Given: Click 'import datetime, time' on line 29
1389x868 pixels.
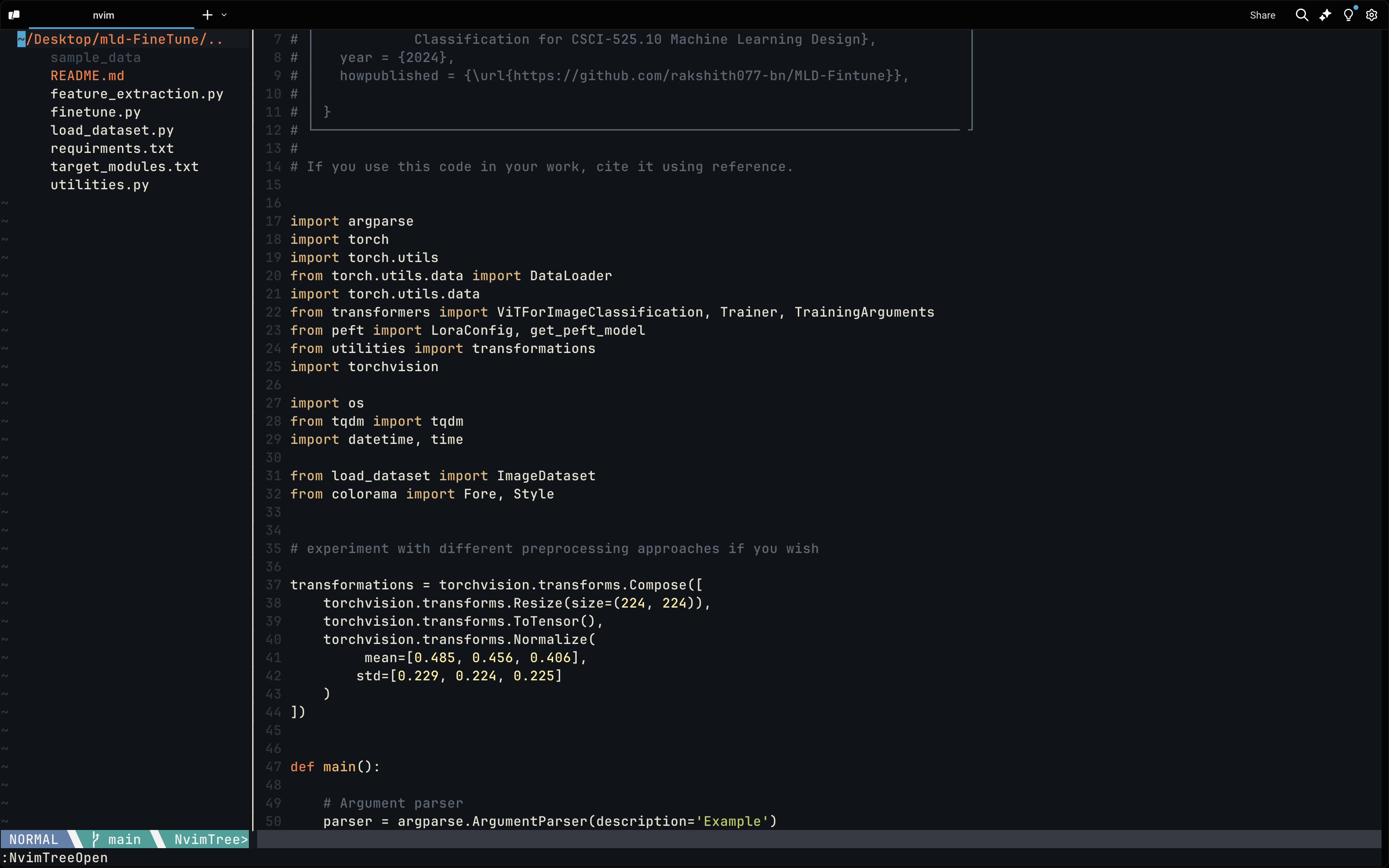Looking at the screenshot, I should pos(377,440).
